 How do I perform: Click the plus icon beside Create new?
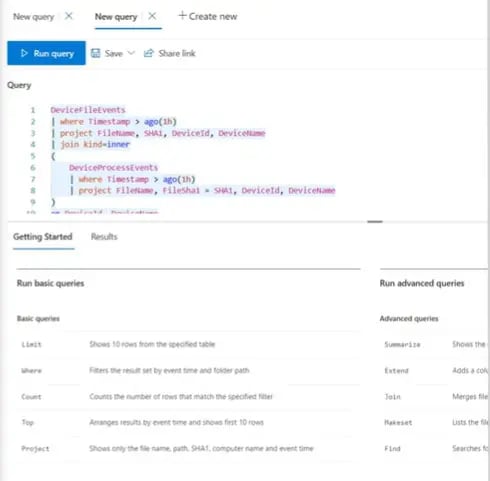tap(182, 15)
